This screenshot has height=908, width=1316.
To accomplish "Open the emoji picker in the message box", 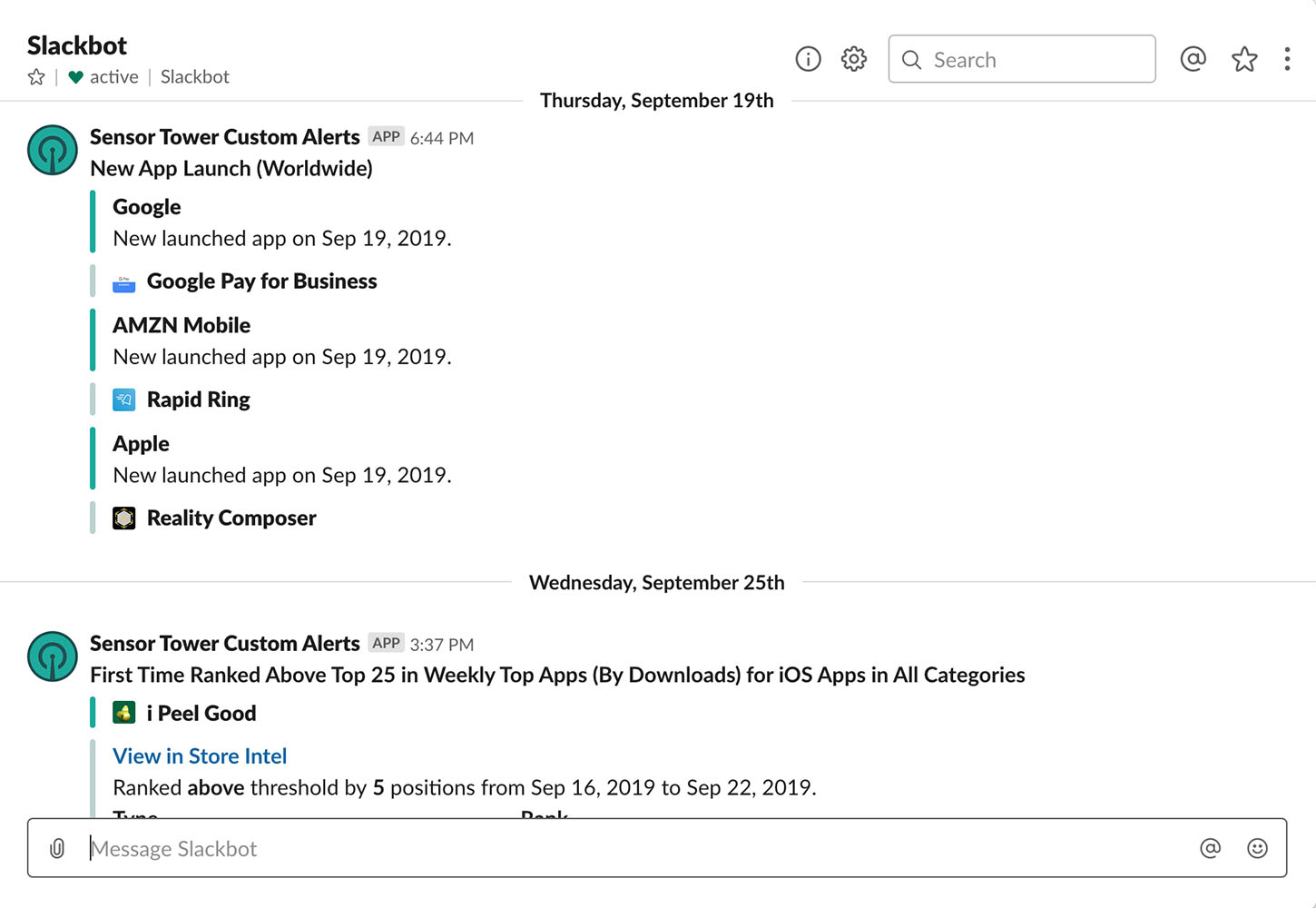I will [1257, 848].
